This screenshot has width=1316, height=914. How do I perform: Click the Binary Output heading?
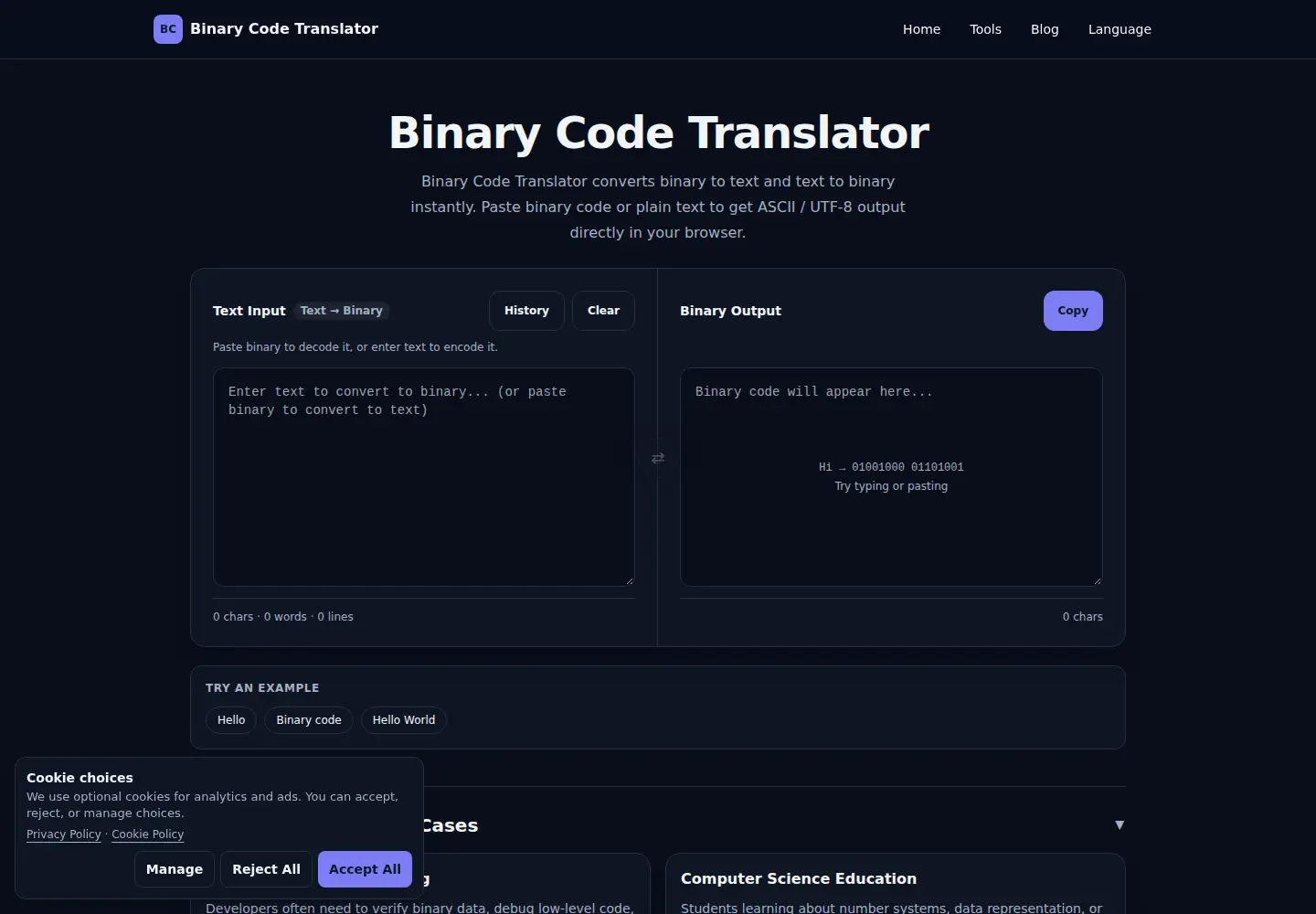click(730, 311)
